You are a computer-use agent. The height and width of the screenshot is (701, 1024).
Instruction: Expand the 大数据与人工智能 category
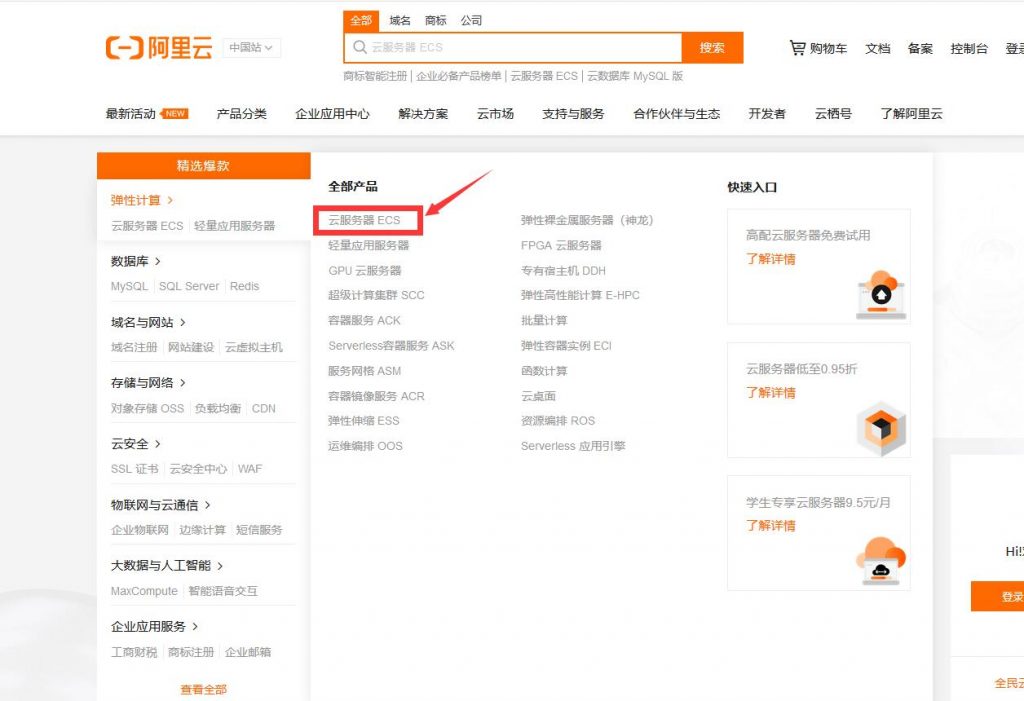pyautogui.click(x=161, y=566)
